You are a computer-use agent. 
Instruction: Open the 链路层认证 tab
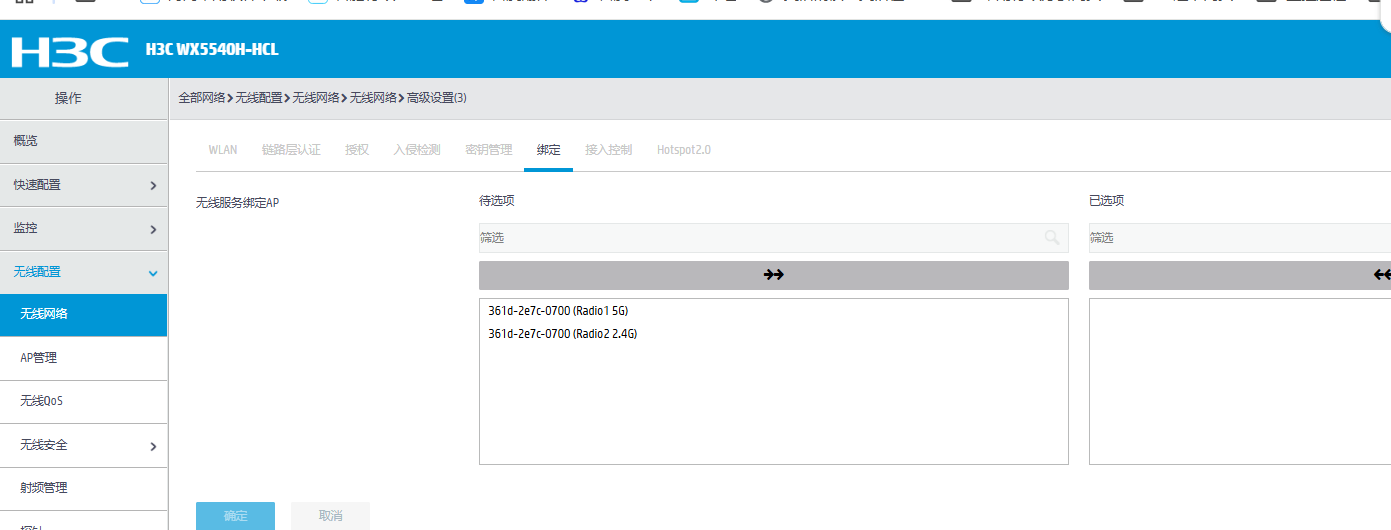[291, 150]
